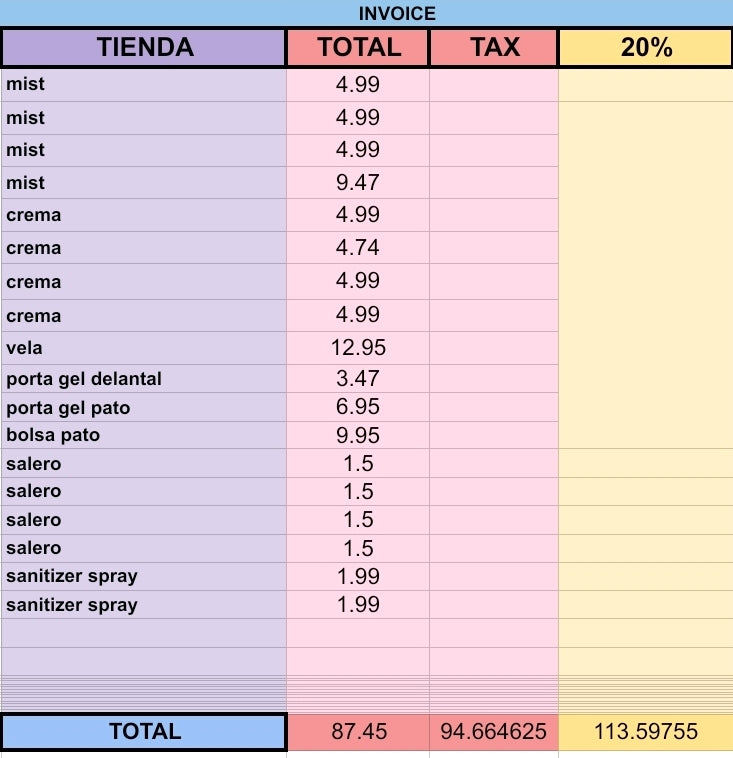Select the 9.47 mist price cell
This screenshot has height=758, width=733.
coord(358,183)
